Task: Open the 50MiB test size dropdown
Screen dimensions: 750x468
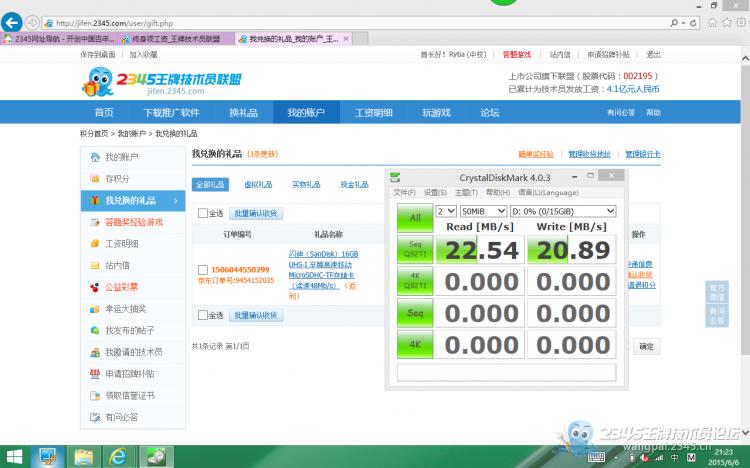Action: [483, 211]
